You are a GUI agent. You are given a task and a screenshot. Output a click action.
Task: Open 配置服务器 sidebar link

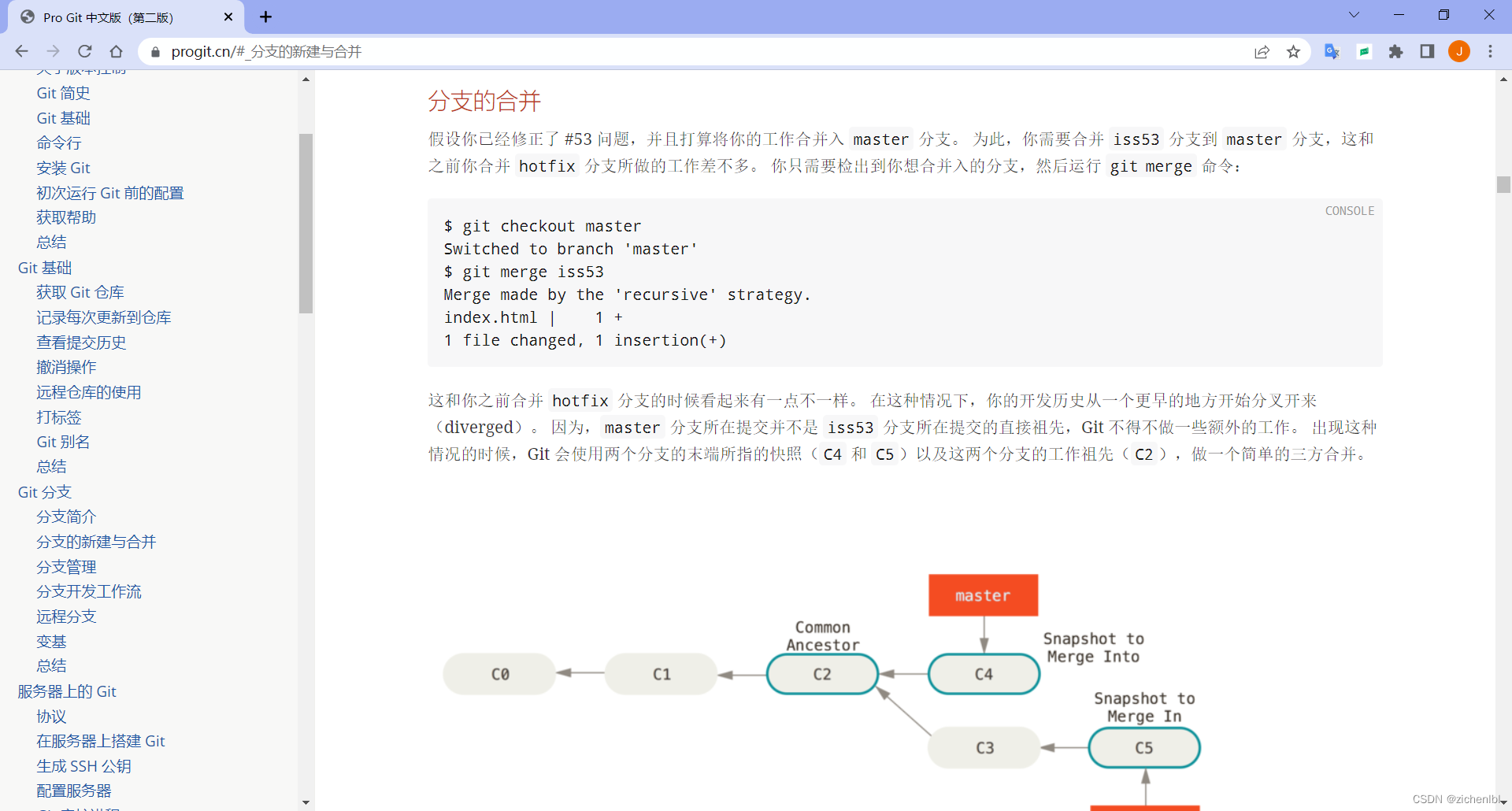point(73,791)
